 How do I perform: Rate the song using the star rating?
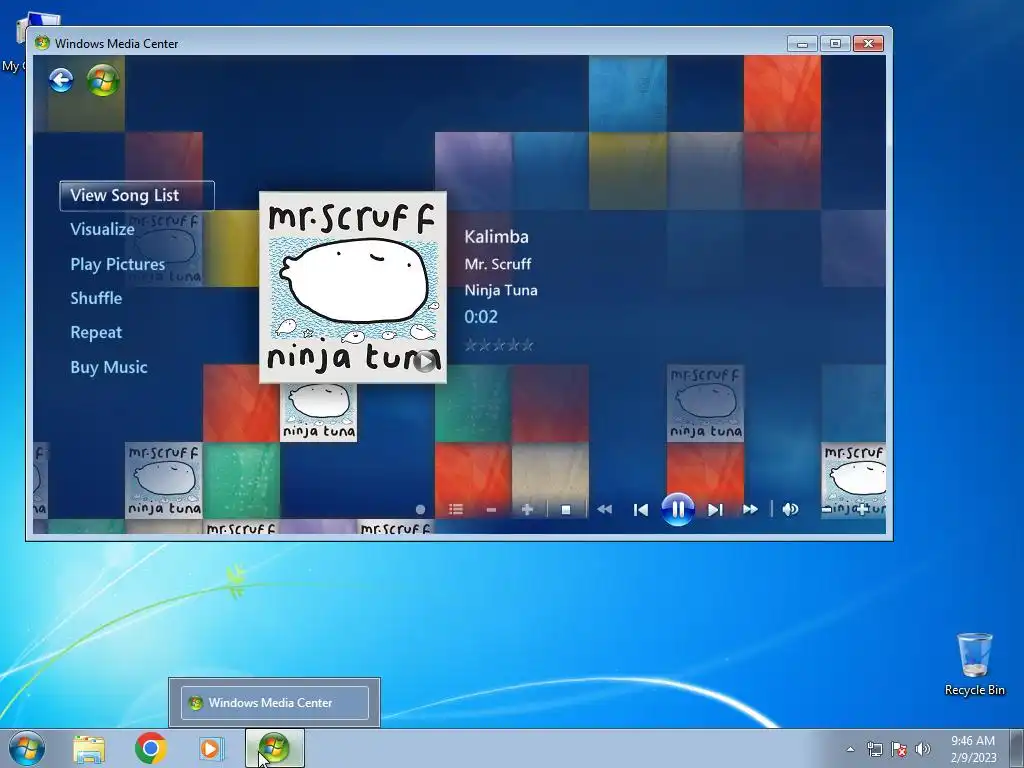coord(499,345)
